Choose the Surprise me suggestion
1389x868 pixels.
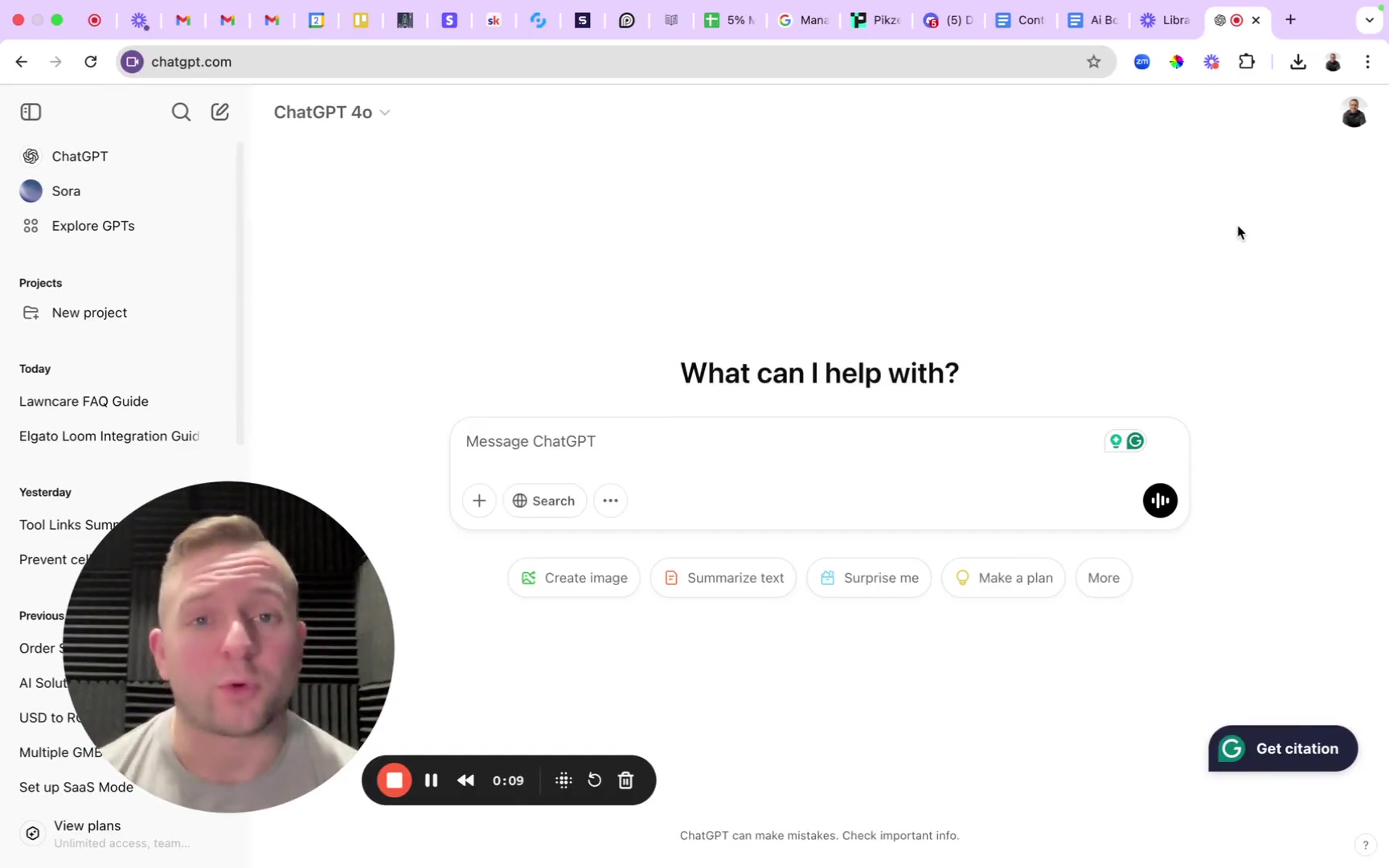(x=869, y=578)
